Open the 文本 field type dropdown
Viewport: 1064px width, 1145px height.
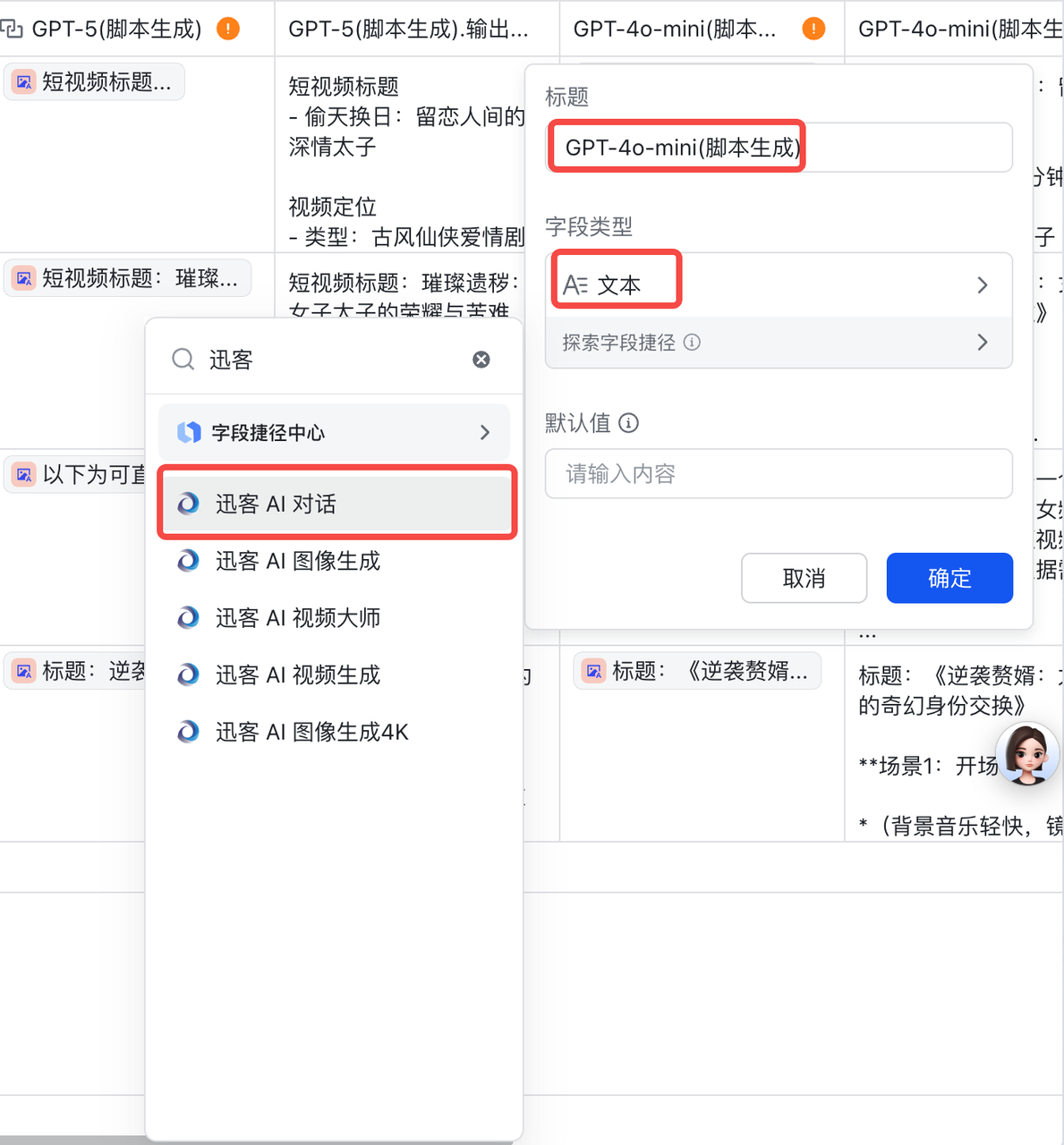779,285
